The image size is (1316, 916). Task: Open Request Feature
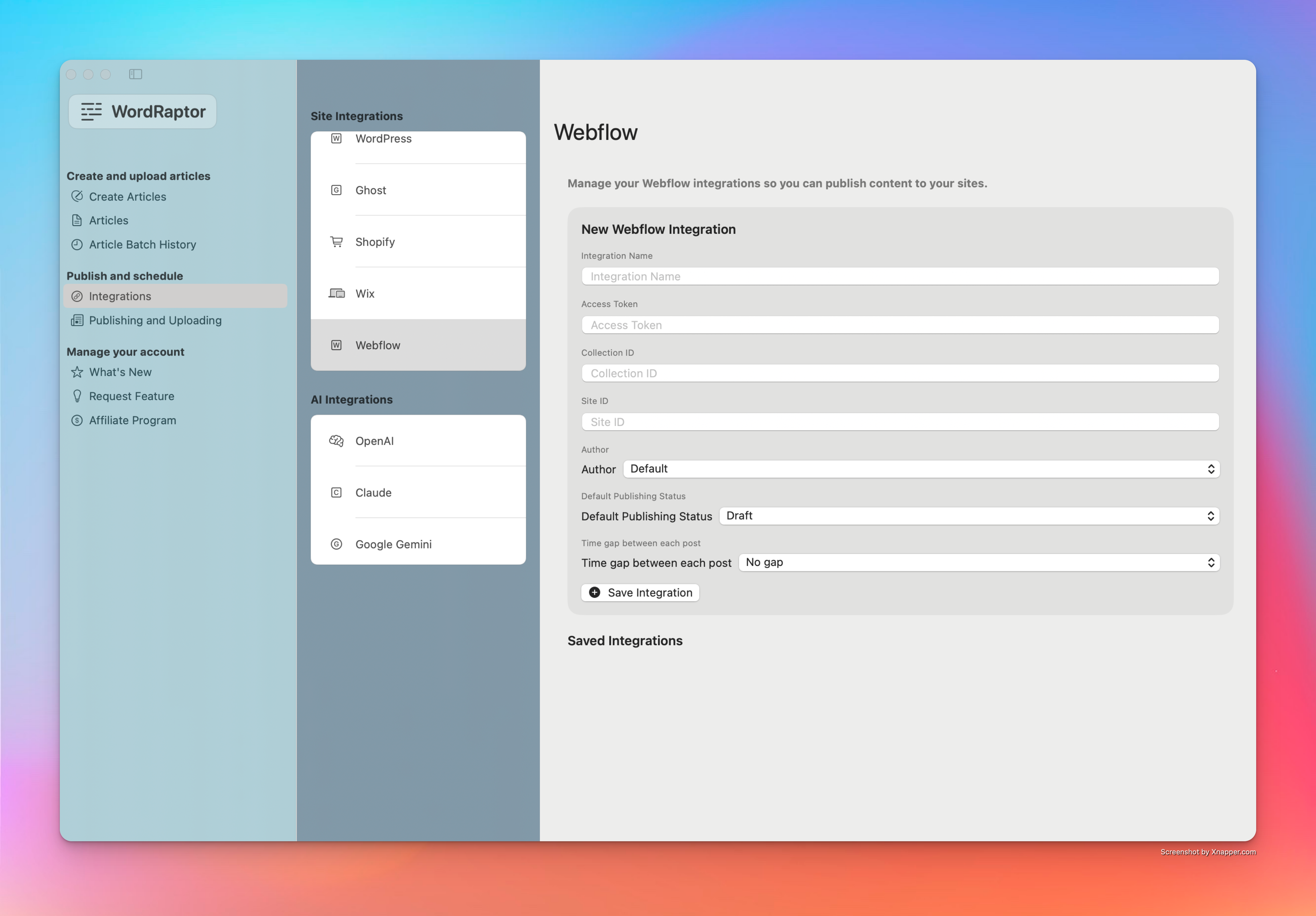pos(175,396)
